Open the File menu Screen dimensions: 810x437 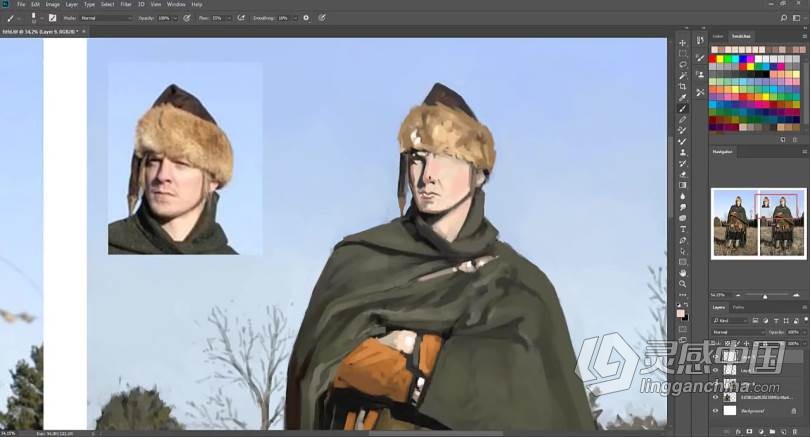tap(21, 4)
